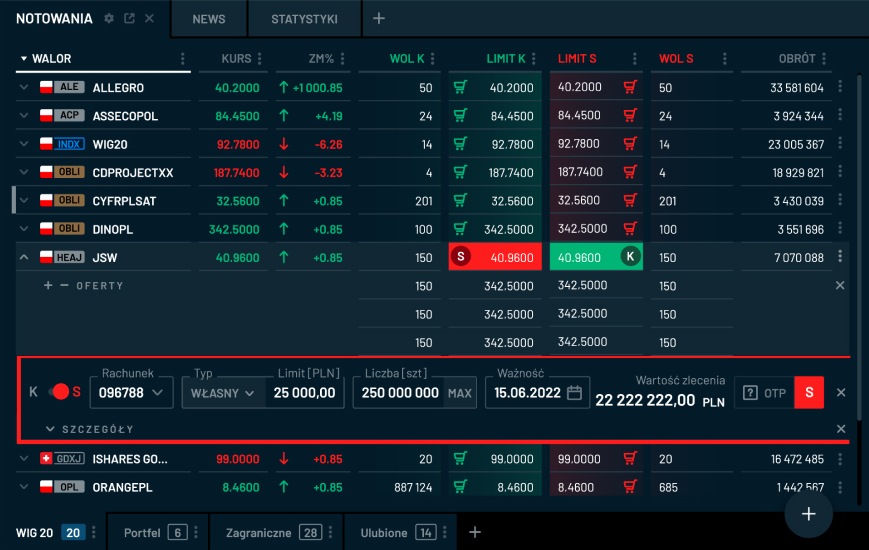Click the green buy cart icon for ALLEGRO

click(x=460, y=88)
